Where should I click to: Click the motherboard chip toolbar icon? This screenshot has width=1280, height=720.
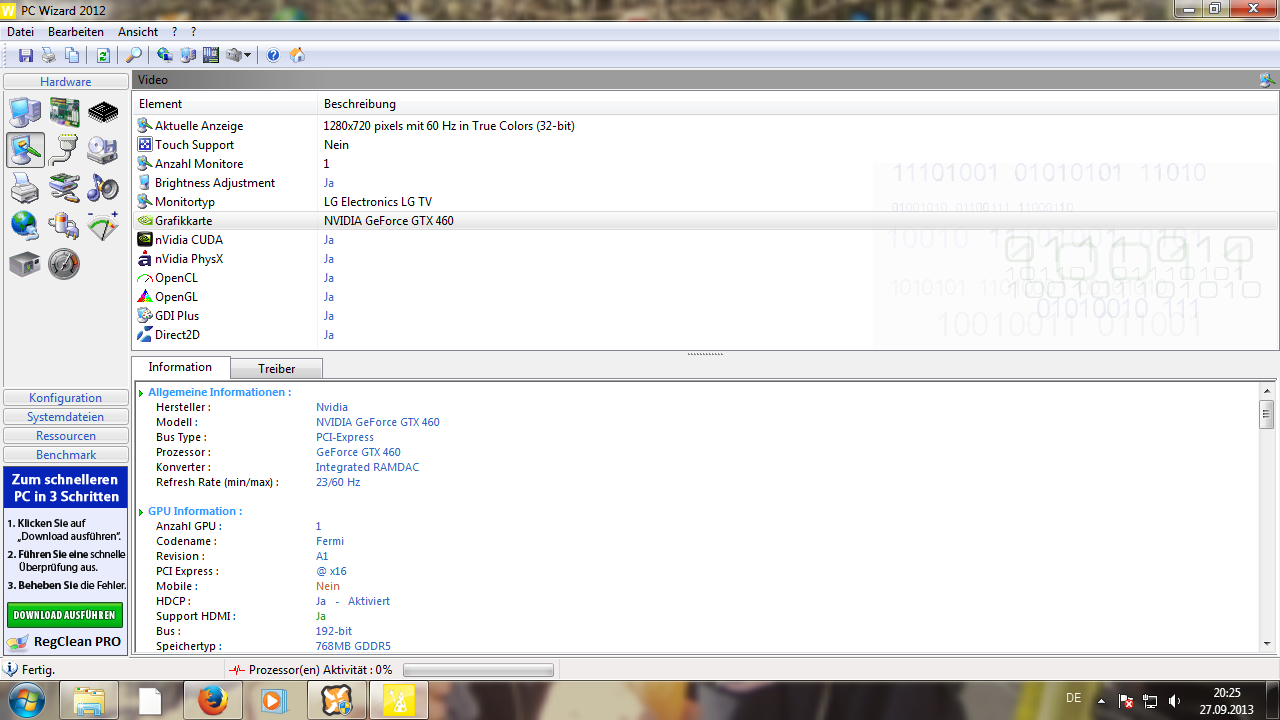(211, 55)
